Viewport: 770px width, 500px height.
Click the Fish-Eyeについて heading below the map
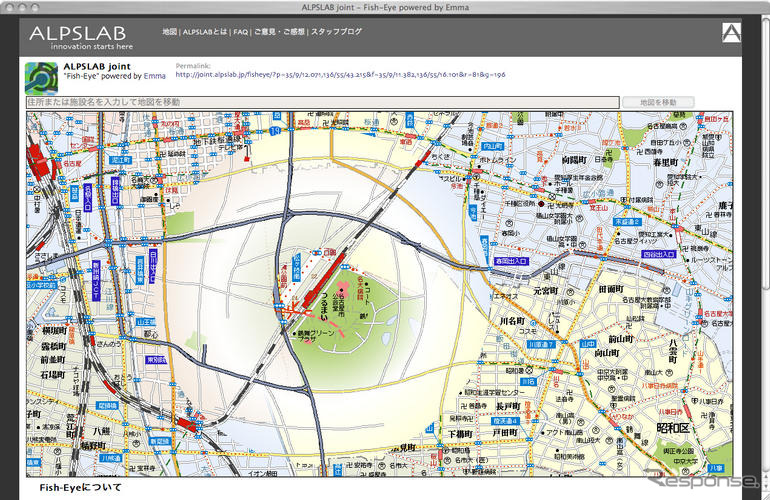81,488
